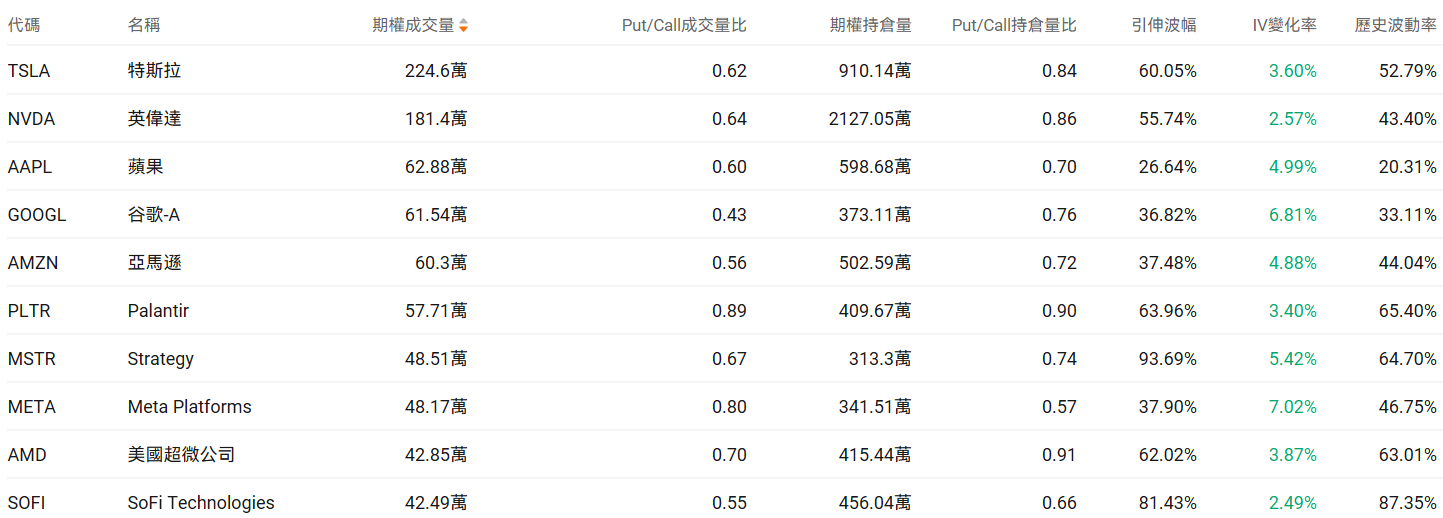Screen dimensions: 1443x518
Task: Open the TSLA ticker link
Action: 29,71
